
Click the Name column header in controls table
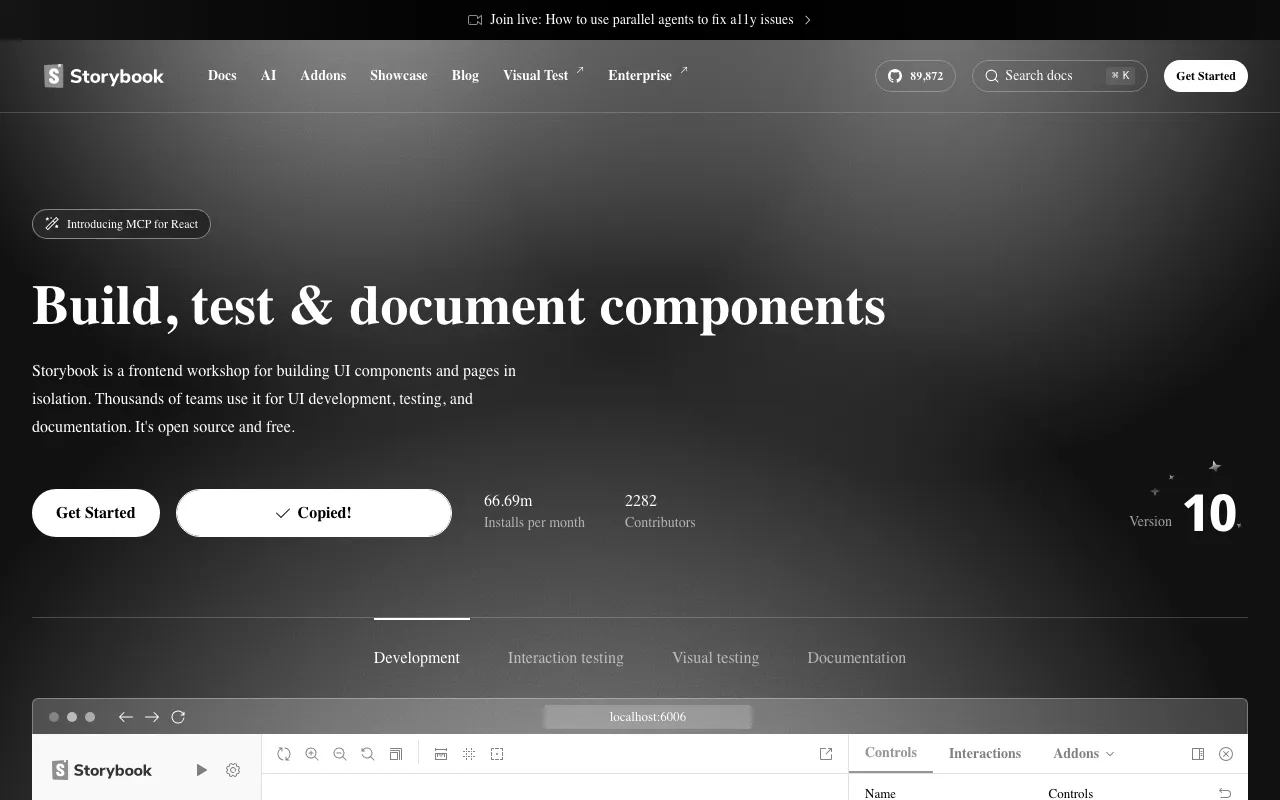(x=880, y=794)
